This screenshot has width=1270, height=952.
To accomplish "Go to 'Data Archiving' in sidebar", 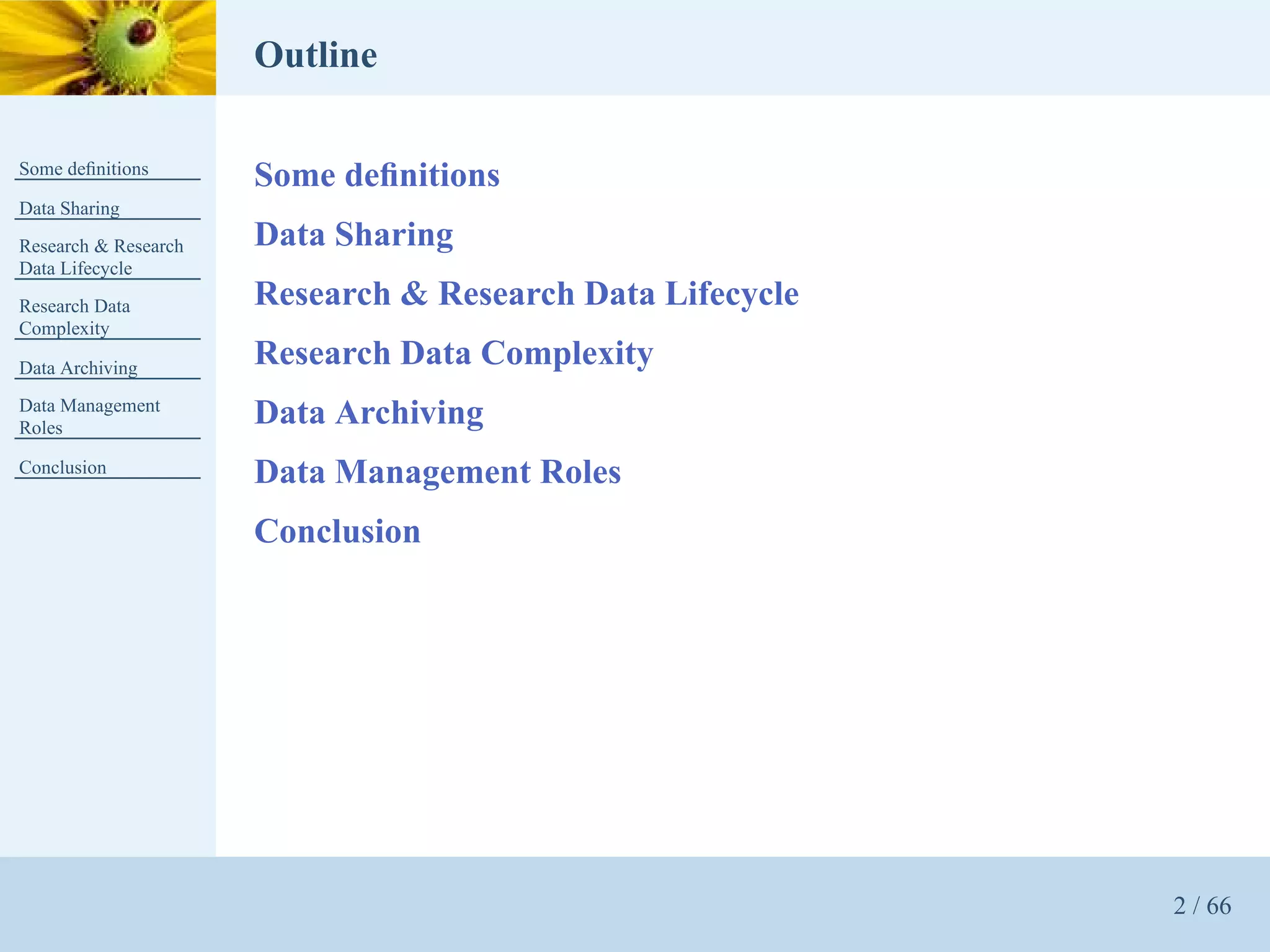I will (x=78, y=368).
